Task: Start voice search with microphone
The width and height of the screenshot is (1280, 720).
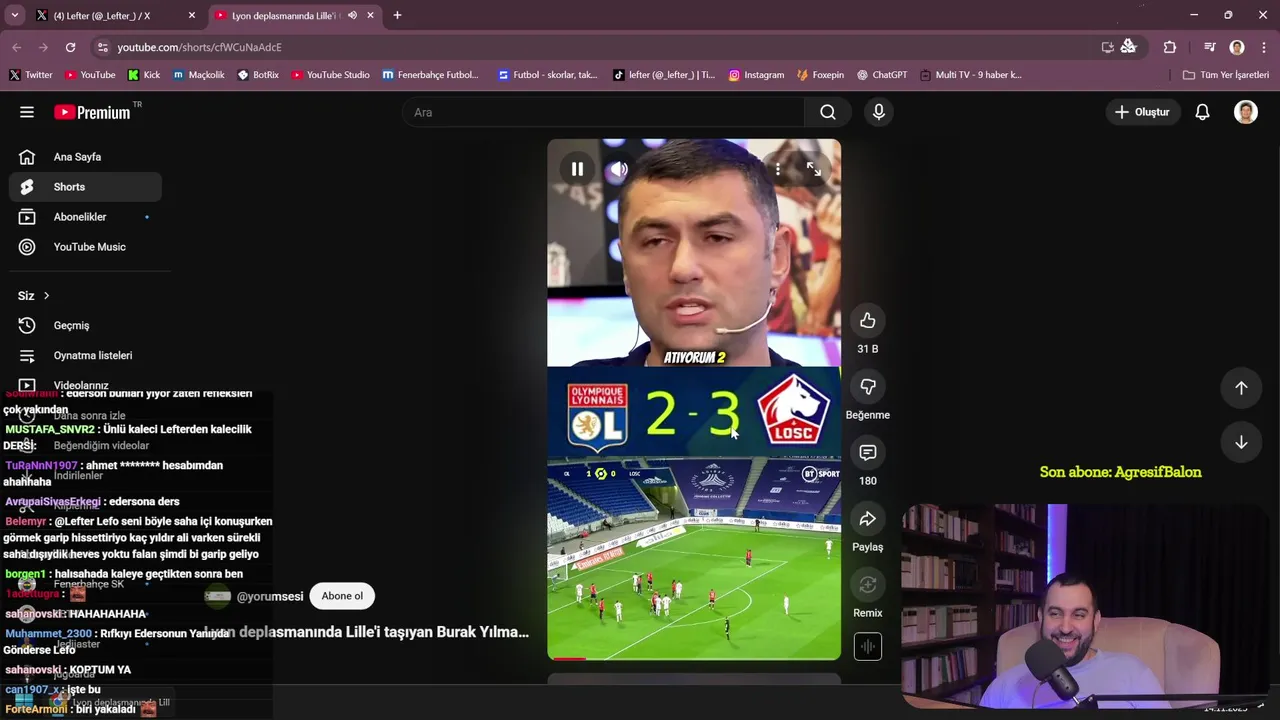Action: click(x=879, y=112)
